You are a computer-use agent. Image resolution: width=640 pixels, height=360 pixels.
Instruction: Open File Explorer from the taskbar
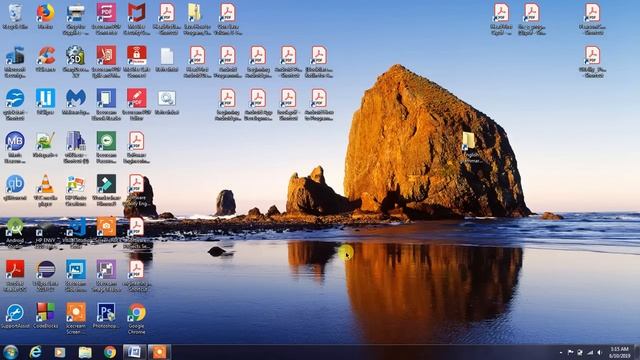85,352
